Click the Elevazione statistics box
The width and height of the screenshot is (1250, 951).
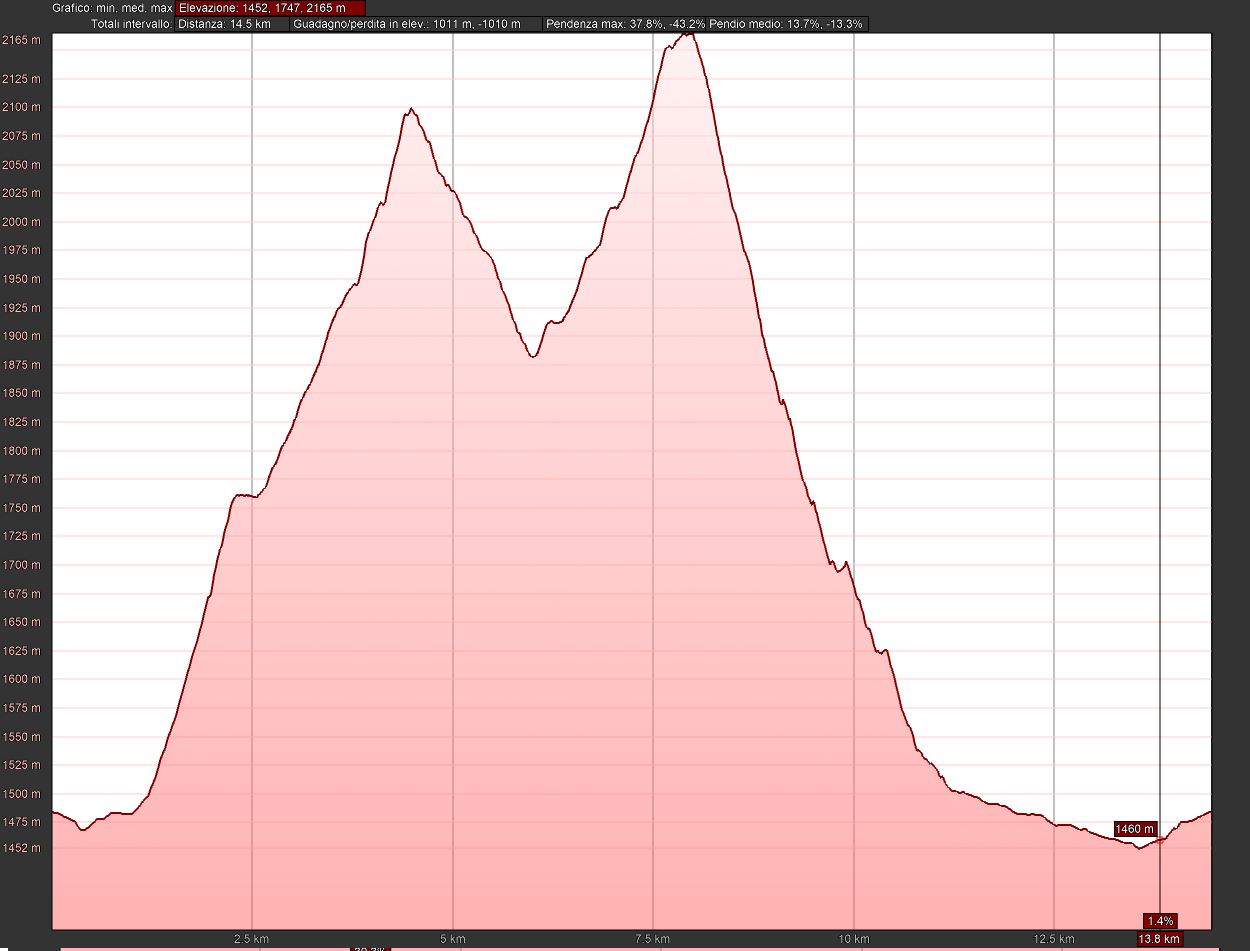[270, 8]
